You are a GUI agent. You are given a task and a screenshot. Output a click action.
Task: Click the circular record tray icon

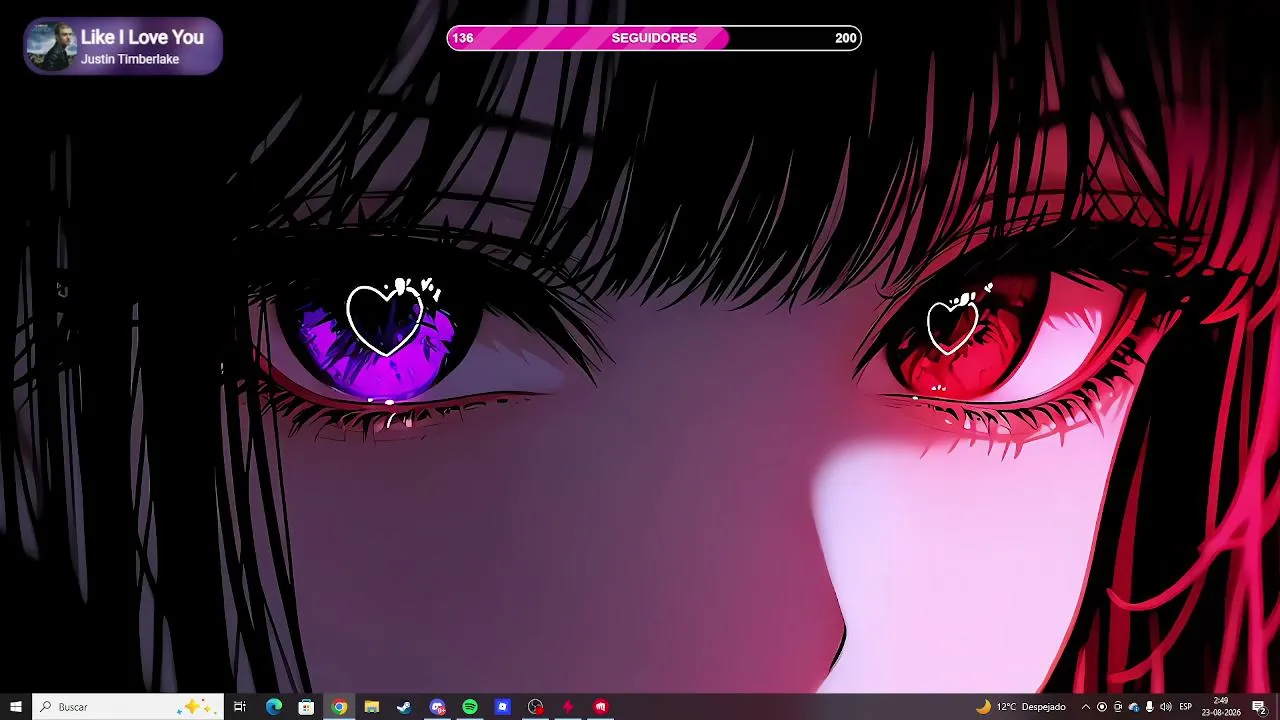(x=1102, y=707)
